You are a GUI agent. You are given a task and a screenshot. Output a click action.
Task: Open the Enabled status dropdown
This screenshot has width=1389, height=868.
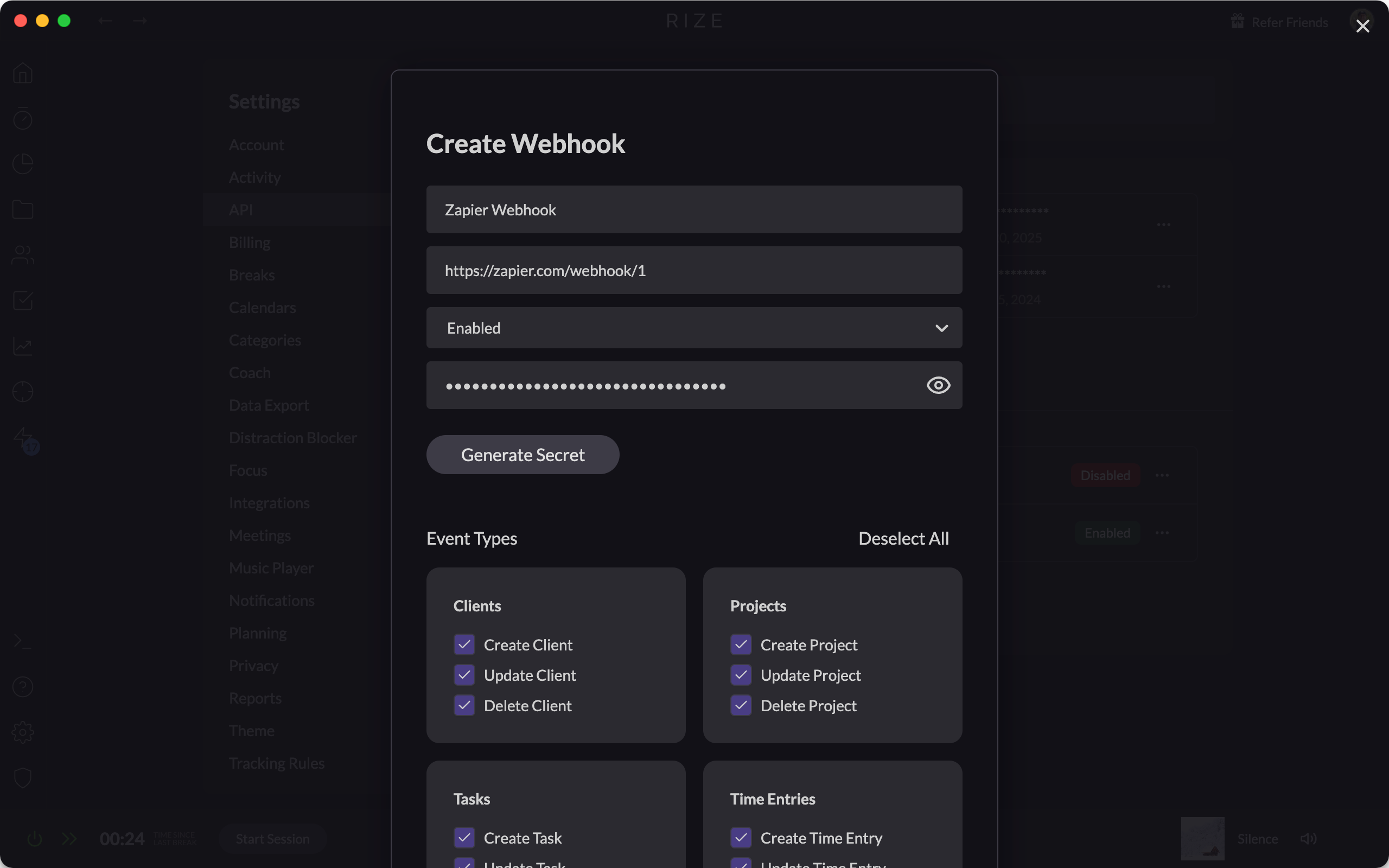coord(694,328)
